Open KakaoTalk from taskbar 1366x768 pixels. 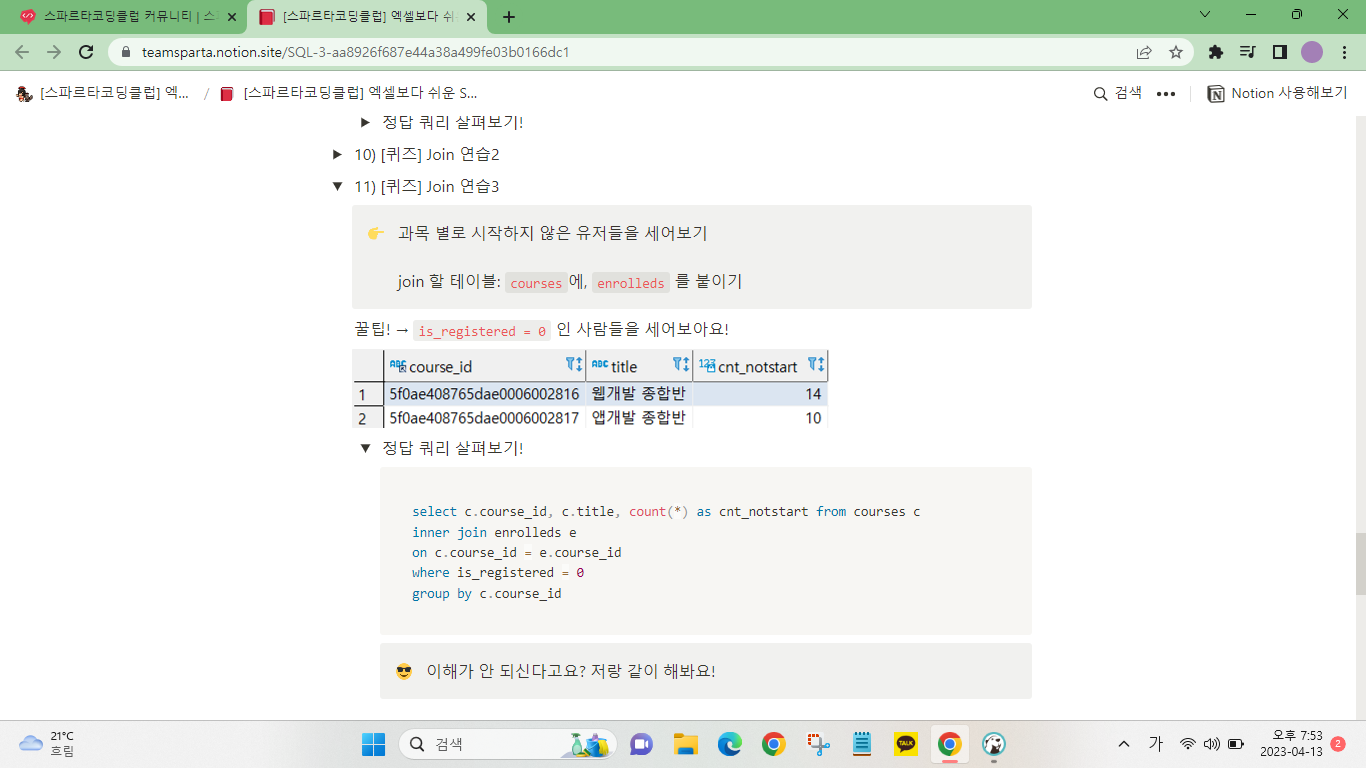[906, 744]
